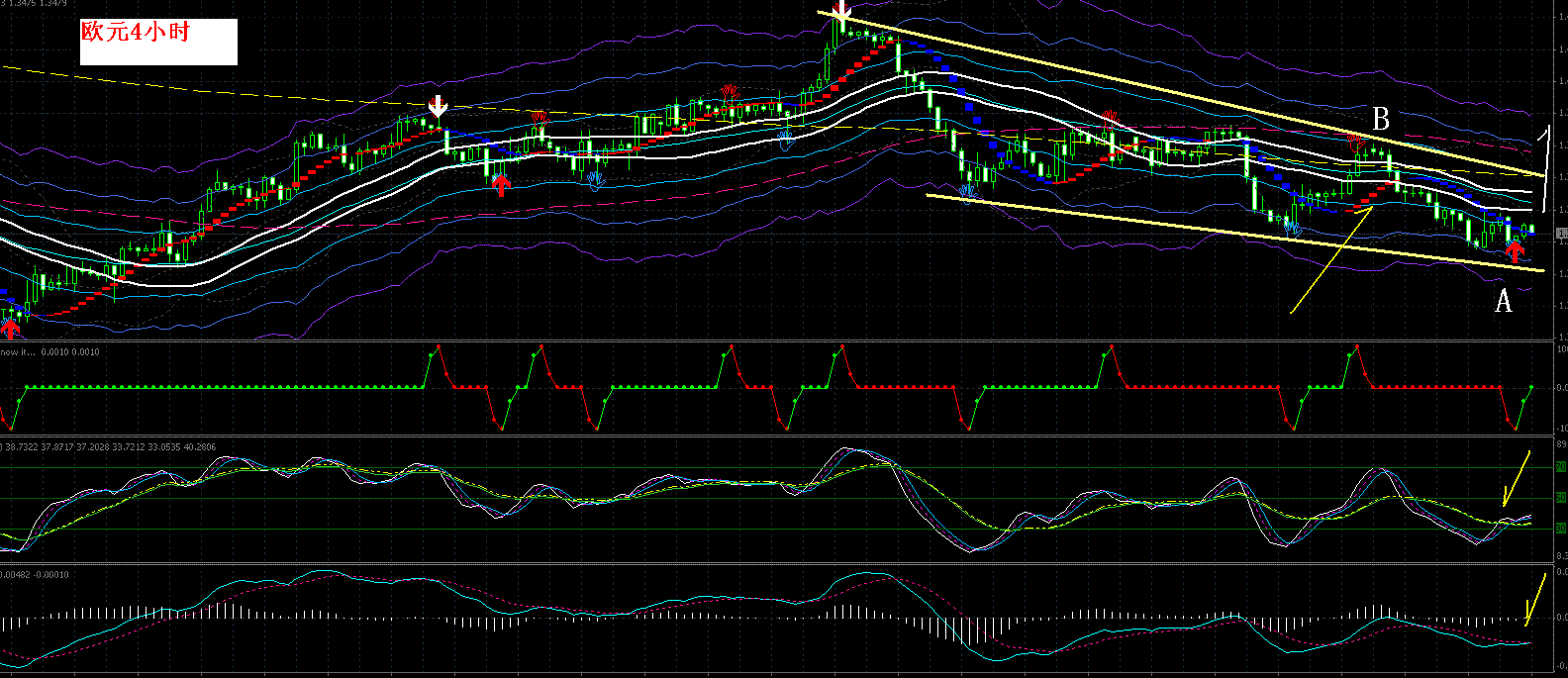
Task: Click the red up arrow at first chart low
Action: point(11,328)
